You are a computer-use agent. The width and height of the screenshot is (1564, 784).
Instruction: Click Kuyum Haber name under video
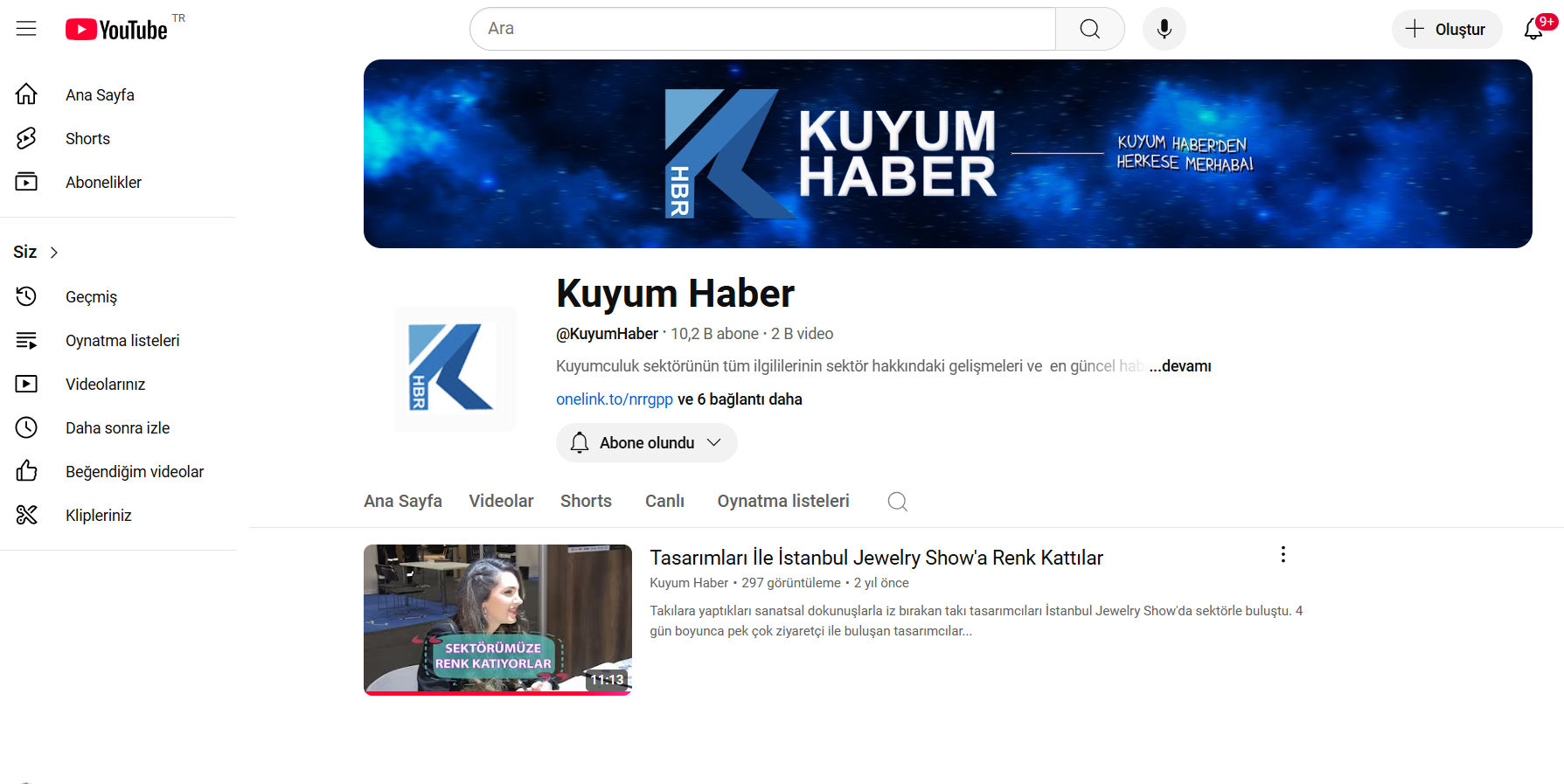tap(689, 583)
